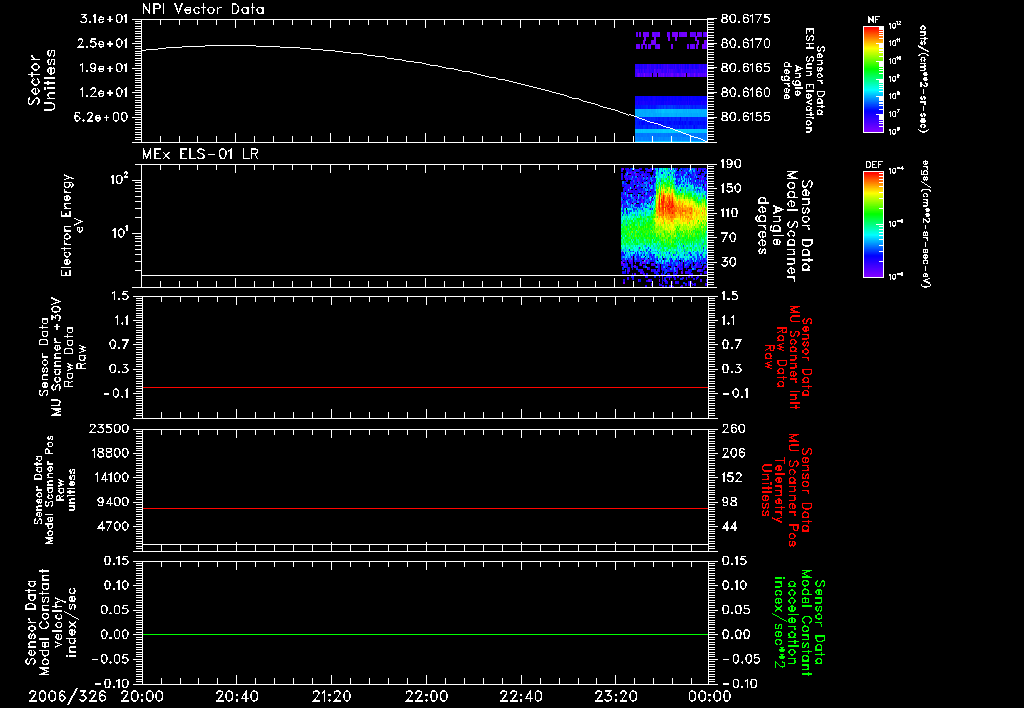The image size is (1024, 708).
Task: Click the 206 telemetry tick value
Action: (x=732, y=453)
